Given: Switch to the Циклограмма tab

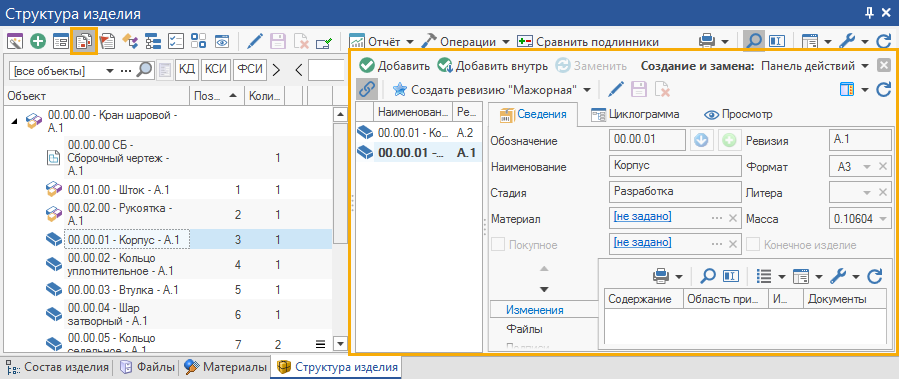Looking at the screenshot, I should click(x=635, y=114).
